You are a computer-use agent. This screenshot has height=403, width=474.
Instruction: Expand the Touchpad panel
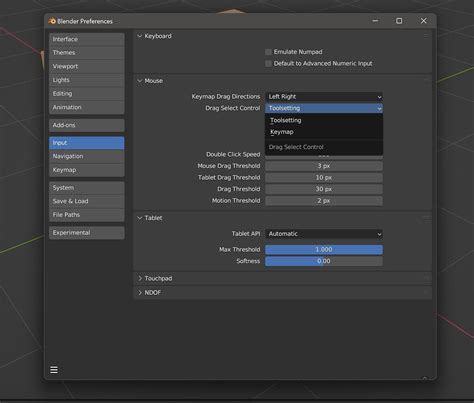point(140,278)
